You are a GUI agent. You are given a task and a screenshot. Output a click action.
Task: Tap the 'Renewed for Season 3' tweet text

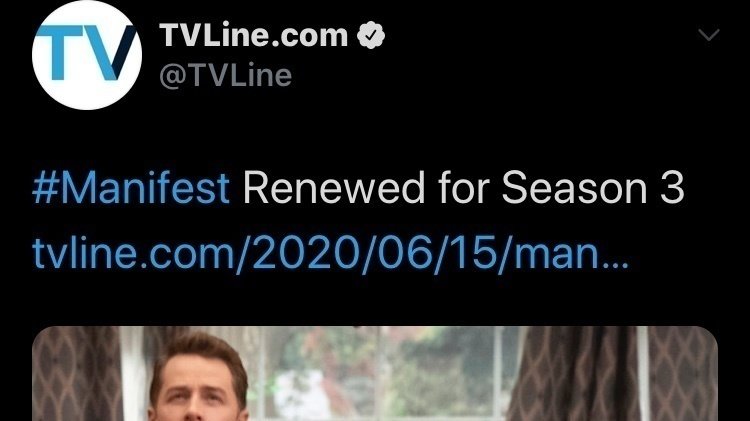tap(463, 188)
